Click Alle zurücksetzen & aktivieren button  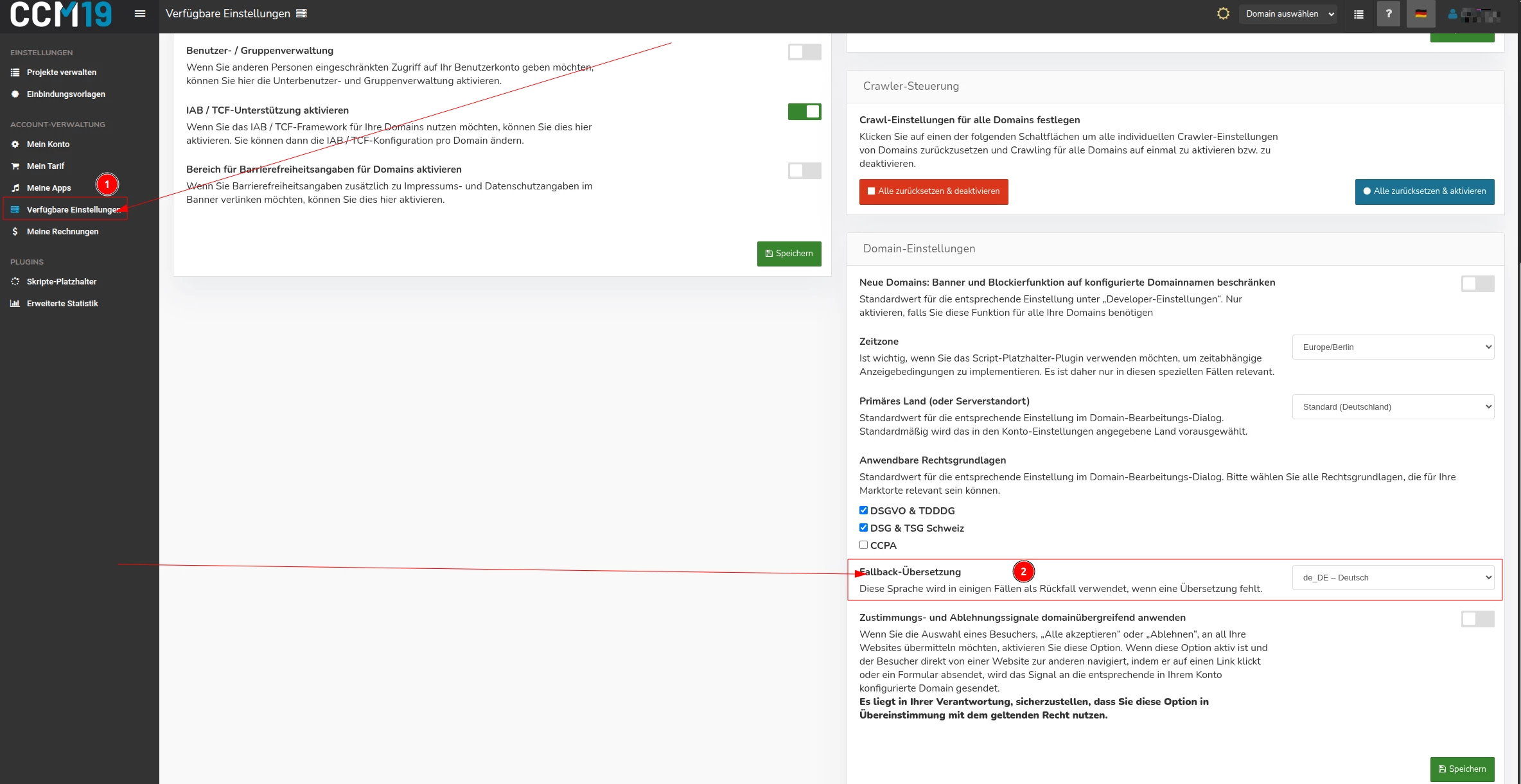(1424, 191)
